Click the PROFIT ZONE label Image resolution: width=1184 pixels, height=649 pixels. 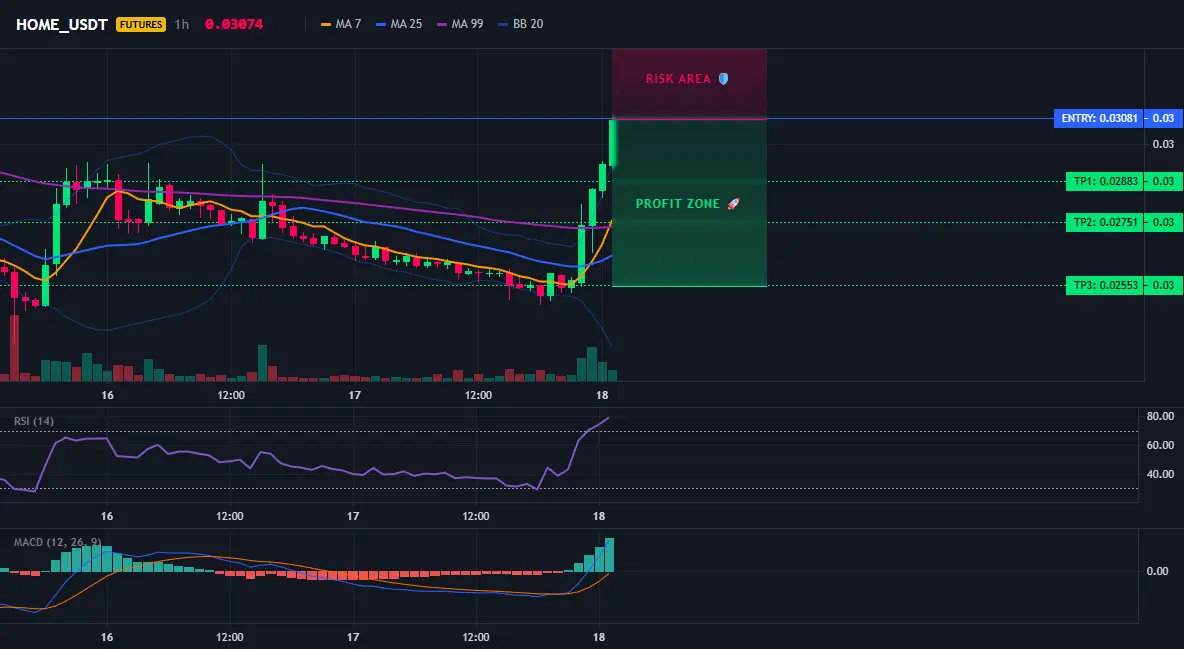[x=678, y=204]
